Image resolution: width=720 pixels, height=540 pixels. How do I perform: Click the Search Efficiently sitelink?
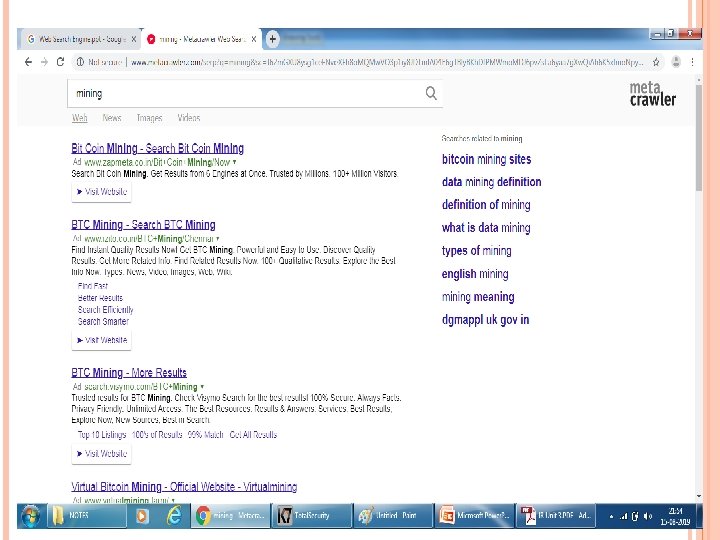(105, 309)
